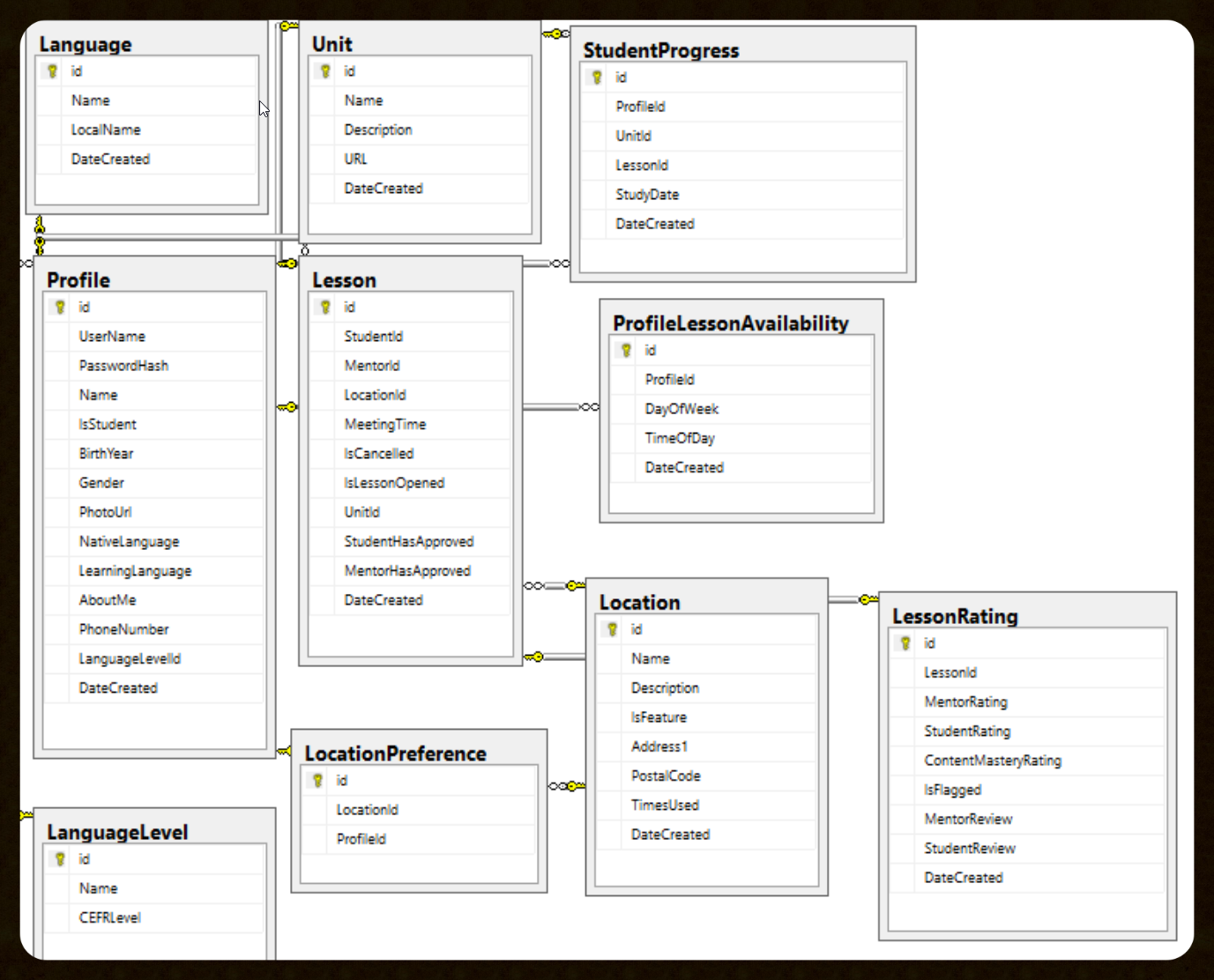1214x980 pixels.
Task: Select the LocationPreference table header
Action: pos(396,754)
